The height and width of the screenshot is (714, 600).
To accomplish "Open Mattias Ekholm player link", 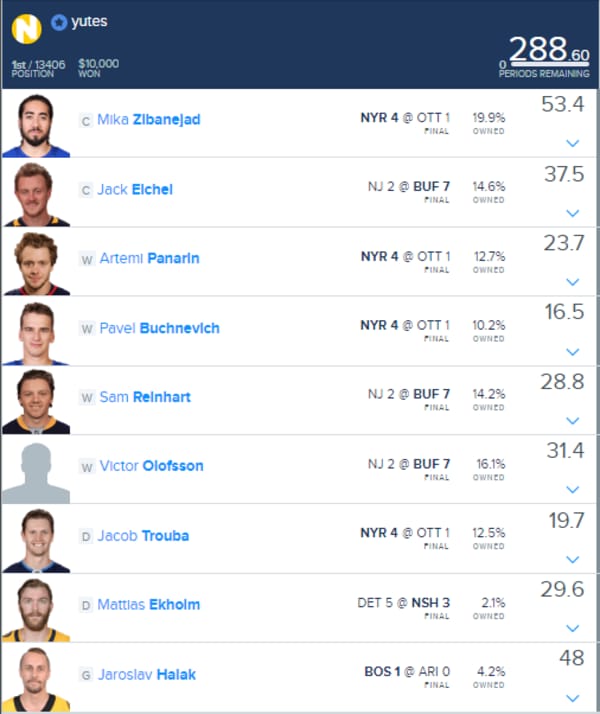I will point(149,604).
